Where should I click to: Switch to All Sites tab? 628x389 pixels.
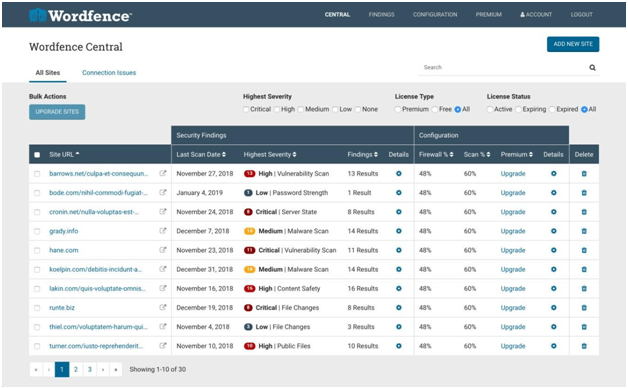tap(48, 73)
